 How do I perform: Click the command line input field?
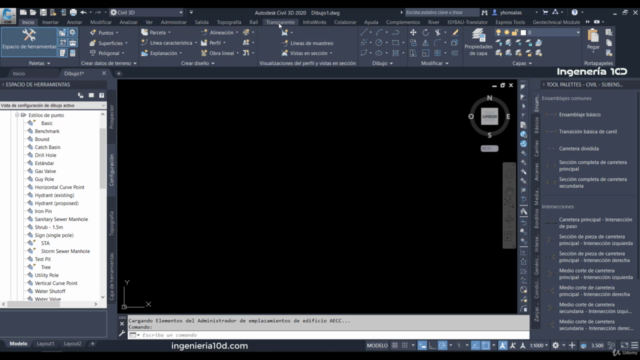point(329,335)
